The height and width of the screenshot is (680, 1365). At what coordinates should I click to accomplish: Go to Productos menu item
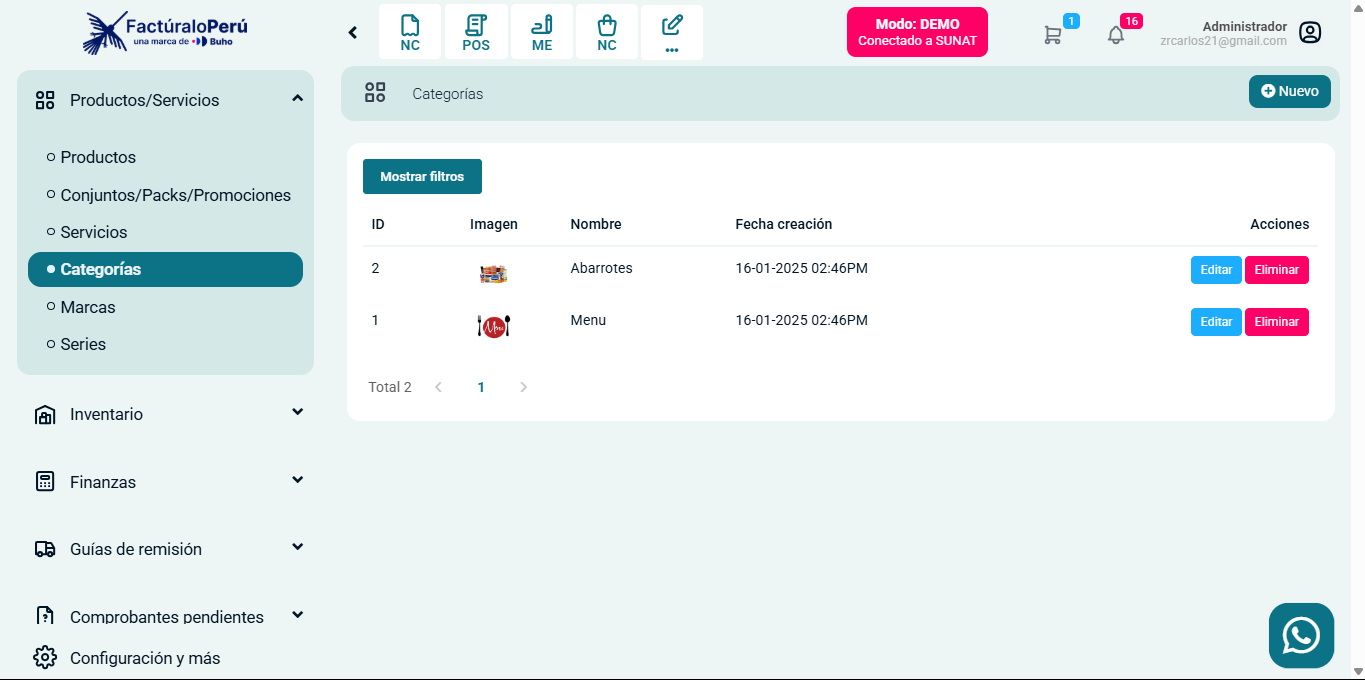[98, 157]
